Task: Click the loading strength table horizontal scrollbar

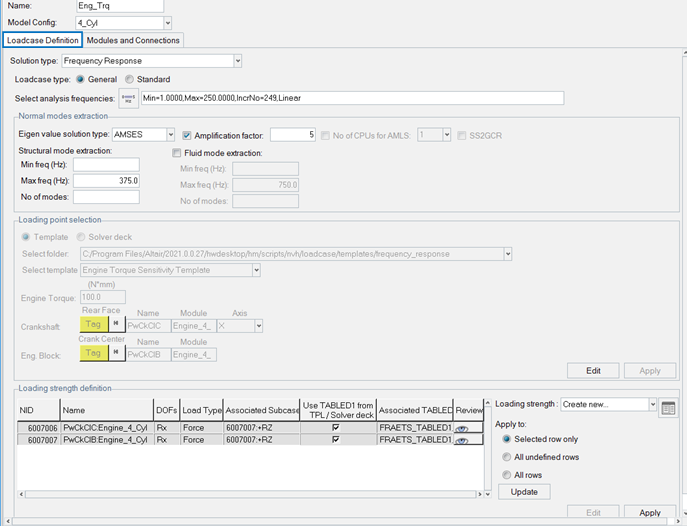Action: pyautogui.click(x=250, y=494)
